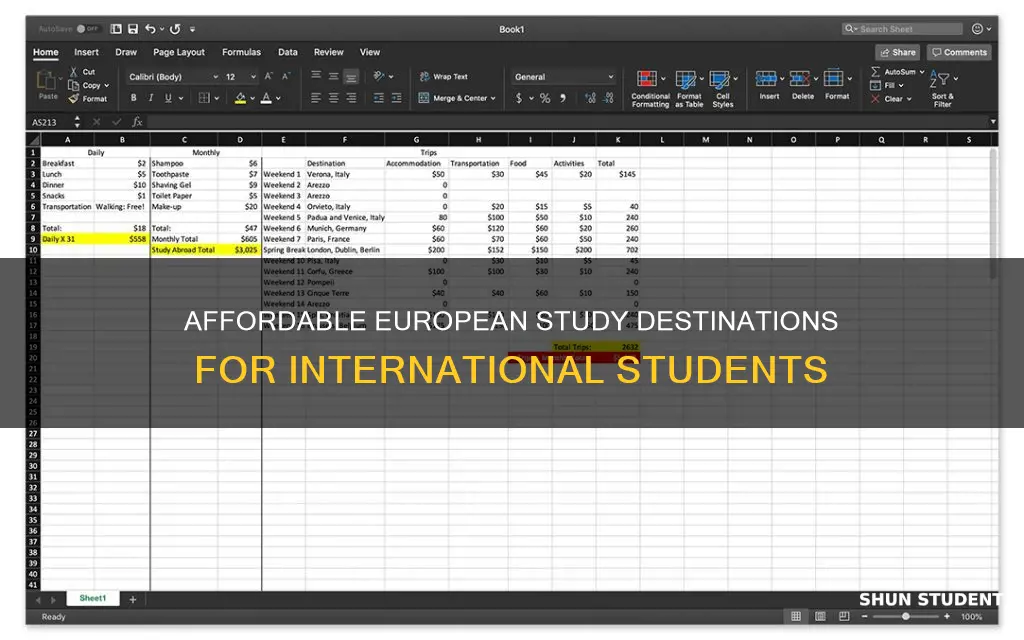Open the Home ribbon tab

click(x=46, y=52)
